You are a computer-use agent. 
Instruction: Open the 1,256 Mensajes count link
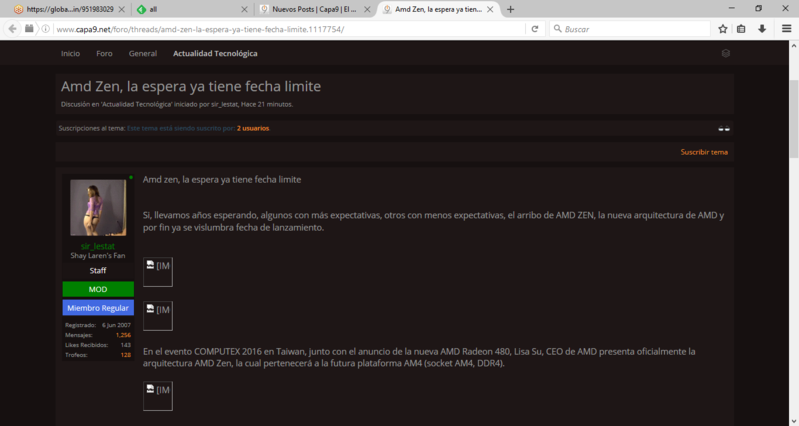pos(123,335)
